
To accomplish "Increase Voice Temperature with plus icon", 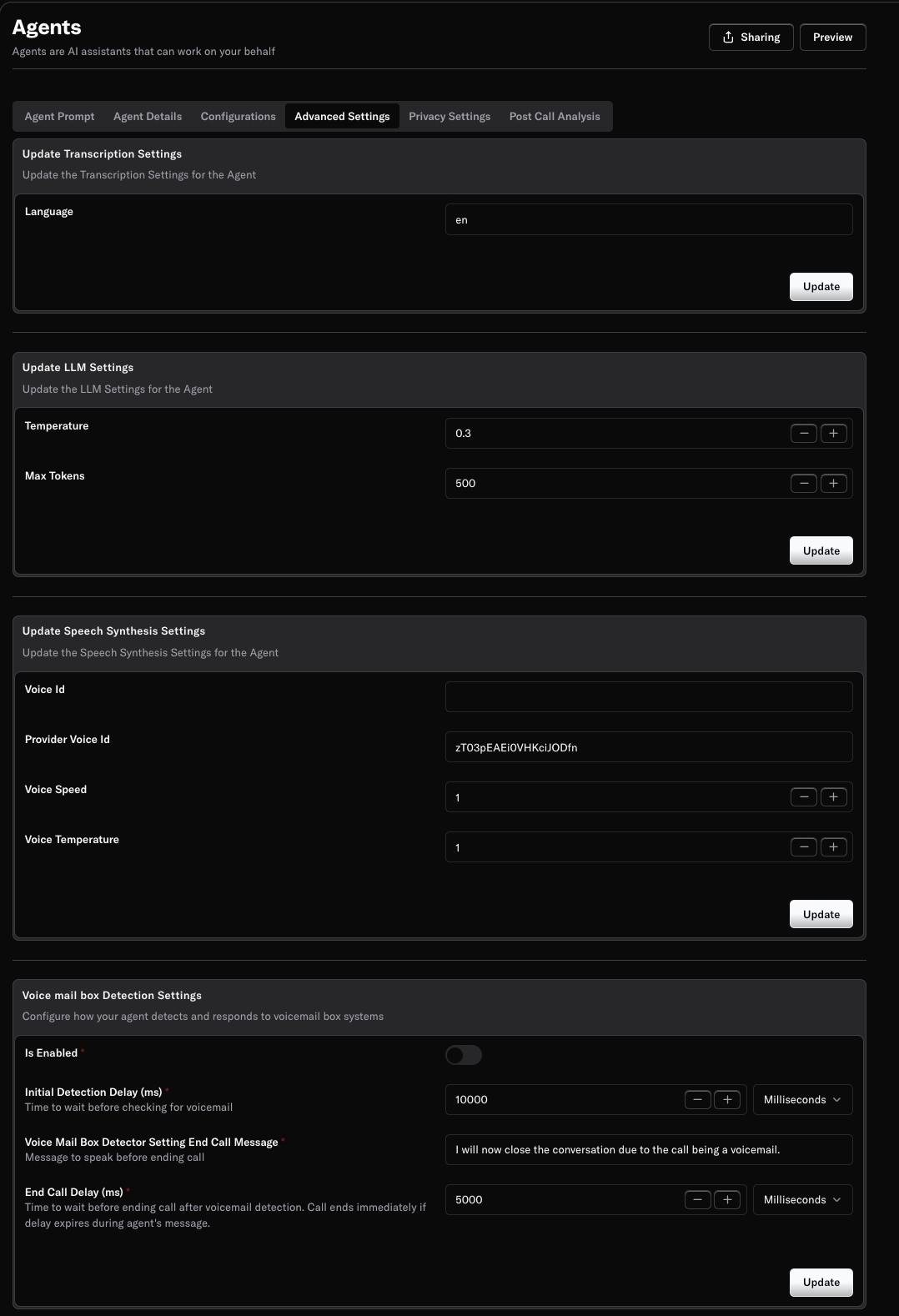I will pyautogui.click(x=833, y=847).
